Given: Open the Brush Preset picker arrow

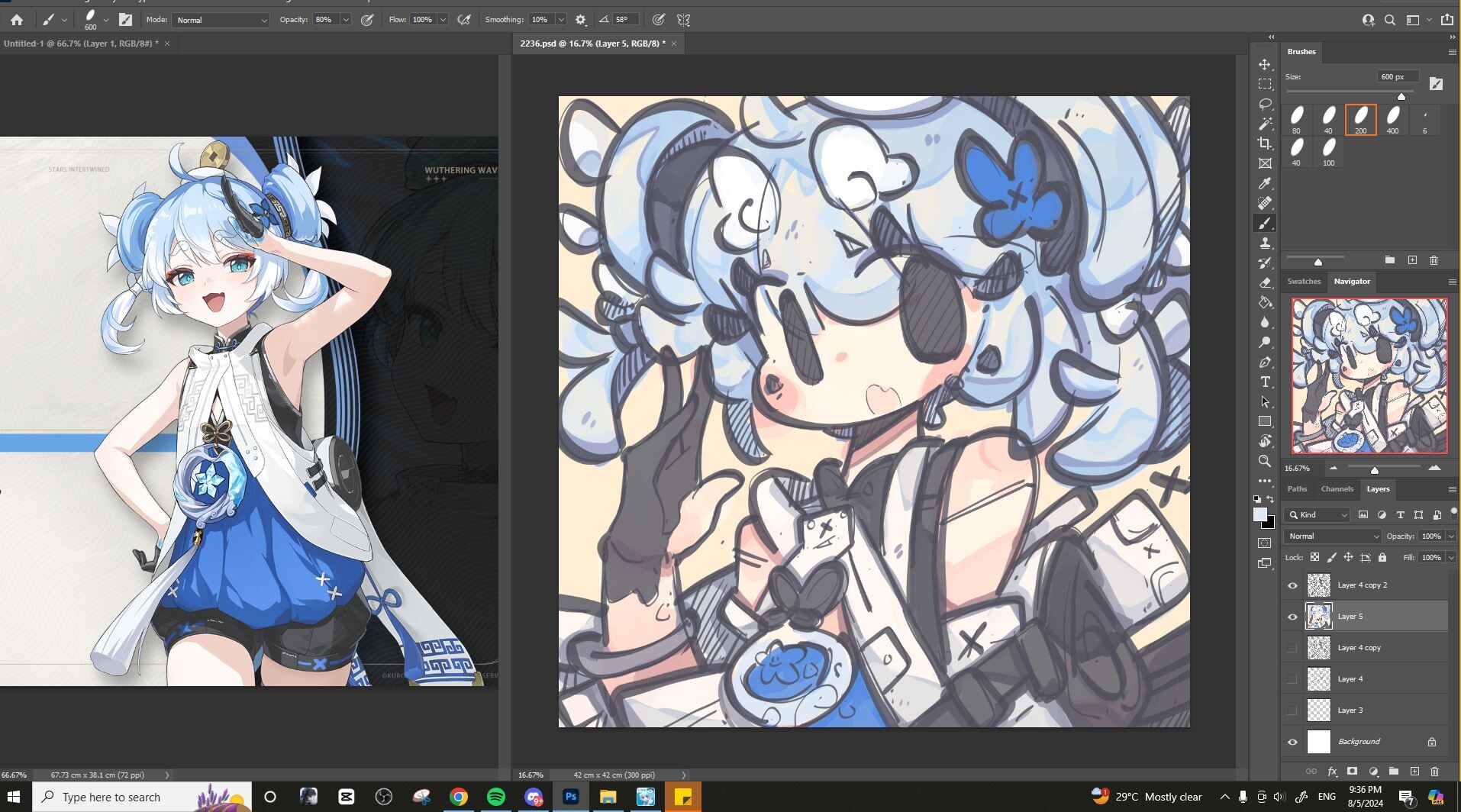Looking at the screenshot, I should (x=105, y=20).
